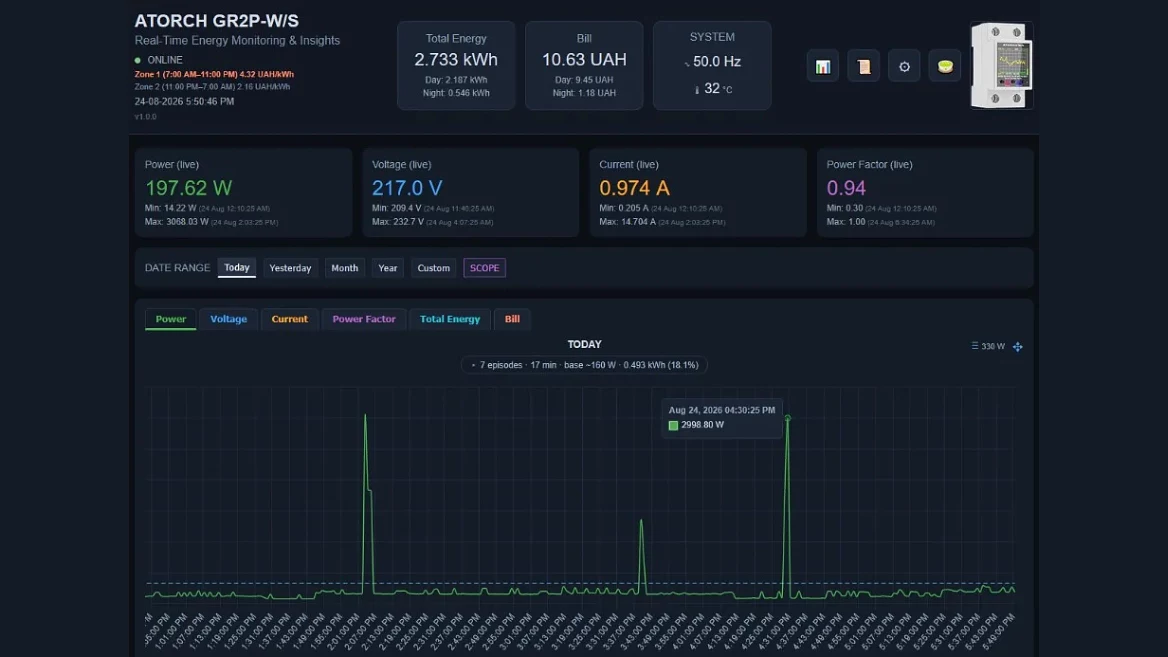Click the Current (live) 0.974 A value
The height and width of the screenshot is (657, 1168).
pos(635,188)
